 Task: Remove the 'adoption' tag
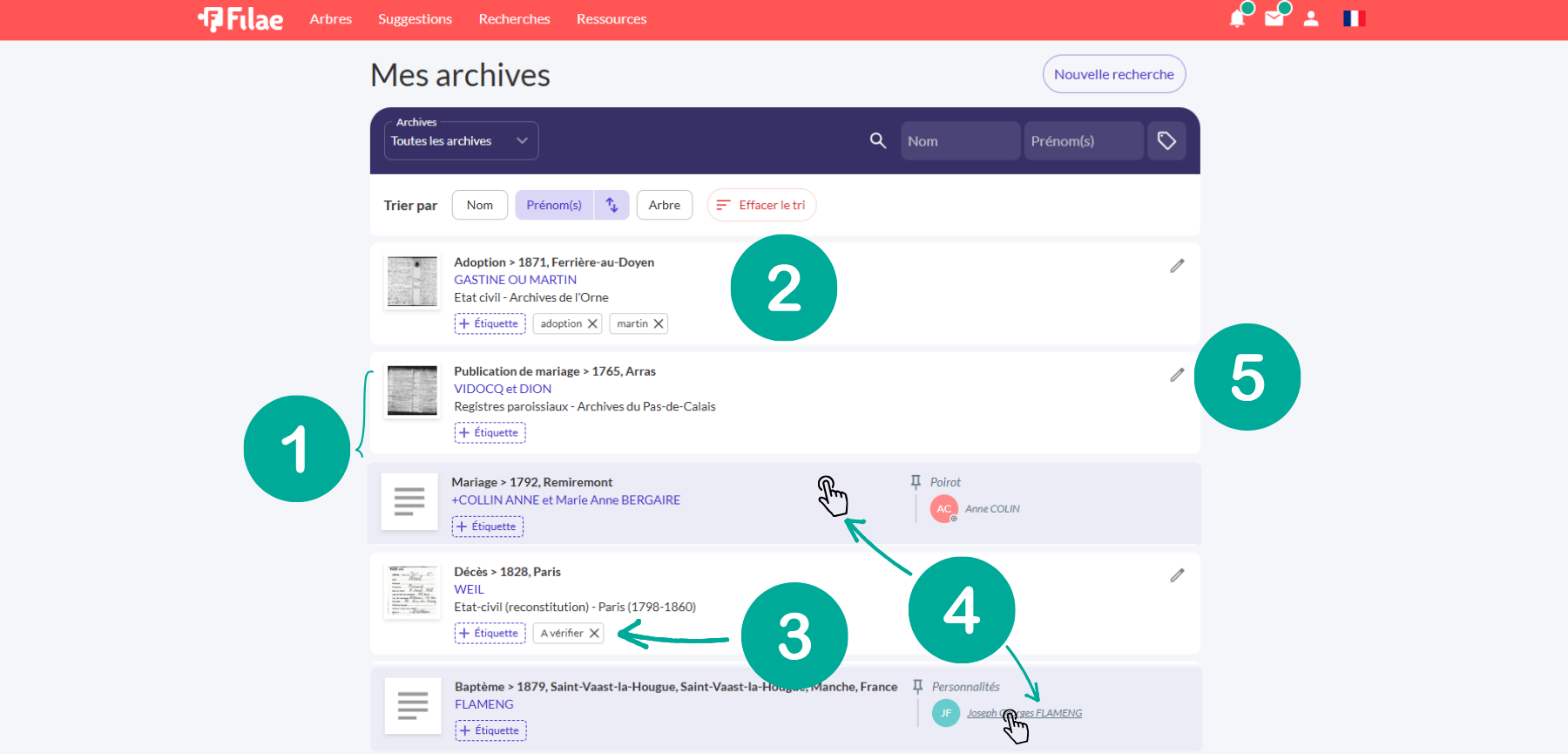coord(592,323)
